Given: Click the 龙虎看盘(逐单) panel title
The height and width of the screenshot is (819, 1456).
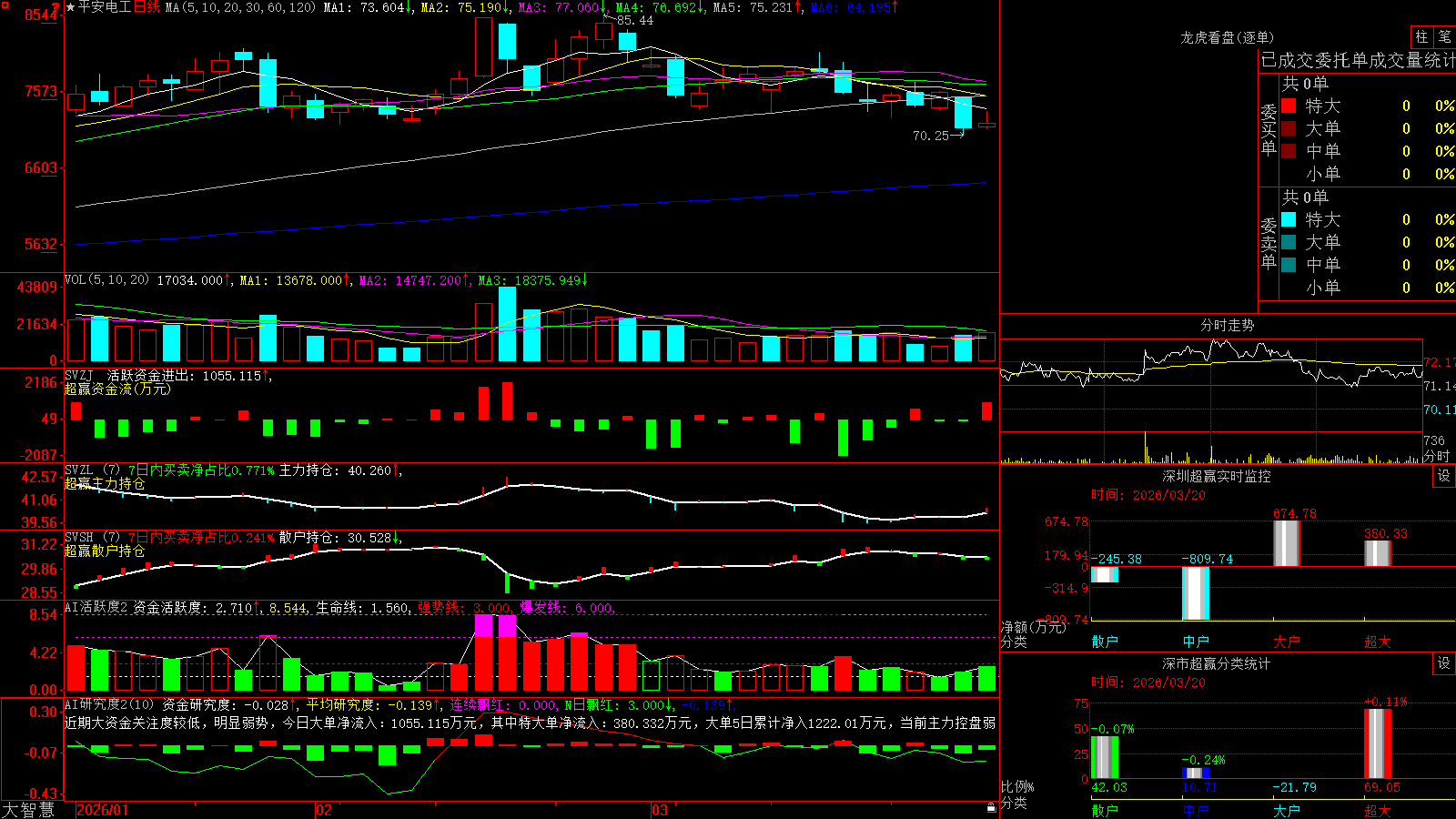Looking at the screenshot, I should pos(1228,37).
